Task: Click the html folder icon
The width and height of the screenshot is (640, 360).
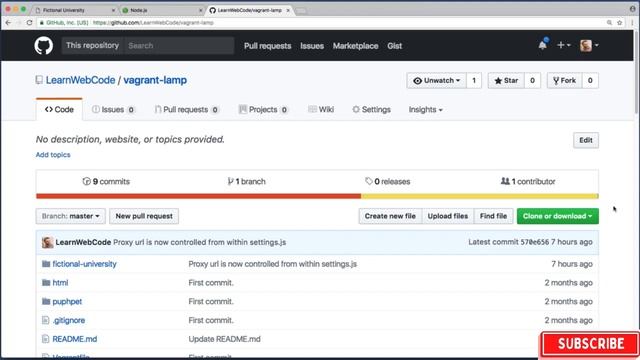Action: (46, 282)
